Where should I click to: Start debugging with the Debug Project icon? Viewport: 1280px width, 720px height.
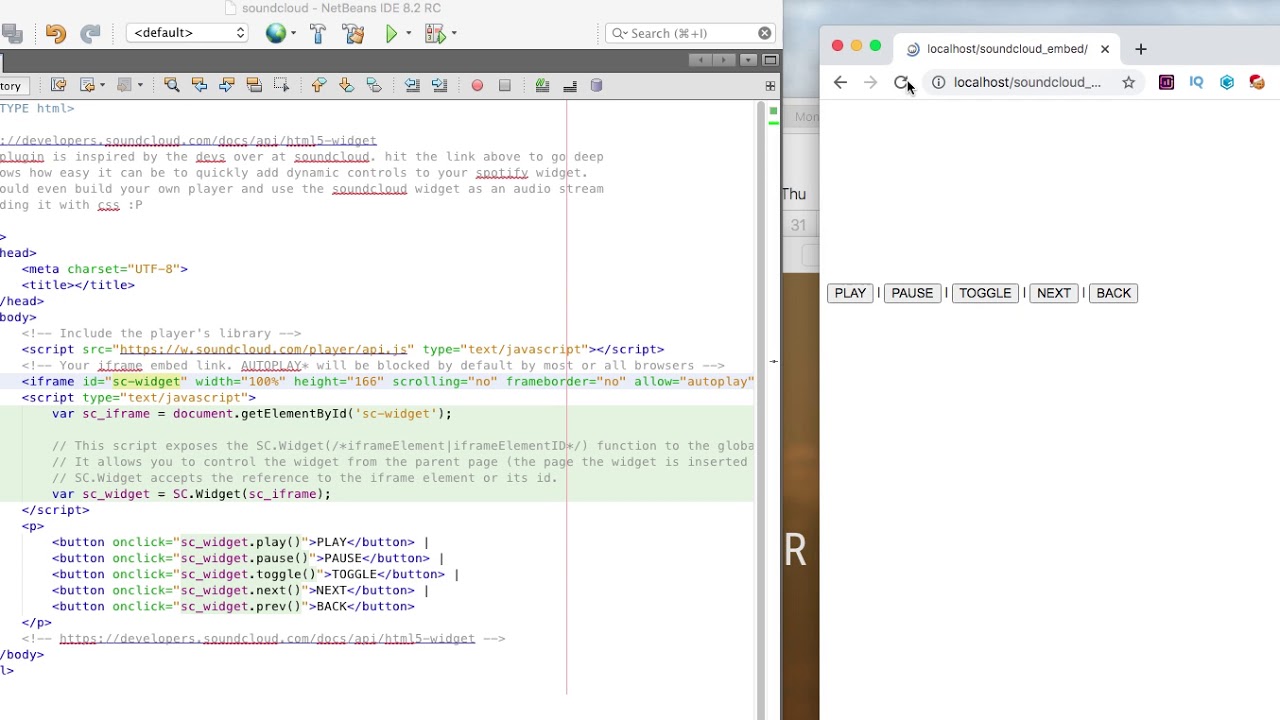pos(434,33)
